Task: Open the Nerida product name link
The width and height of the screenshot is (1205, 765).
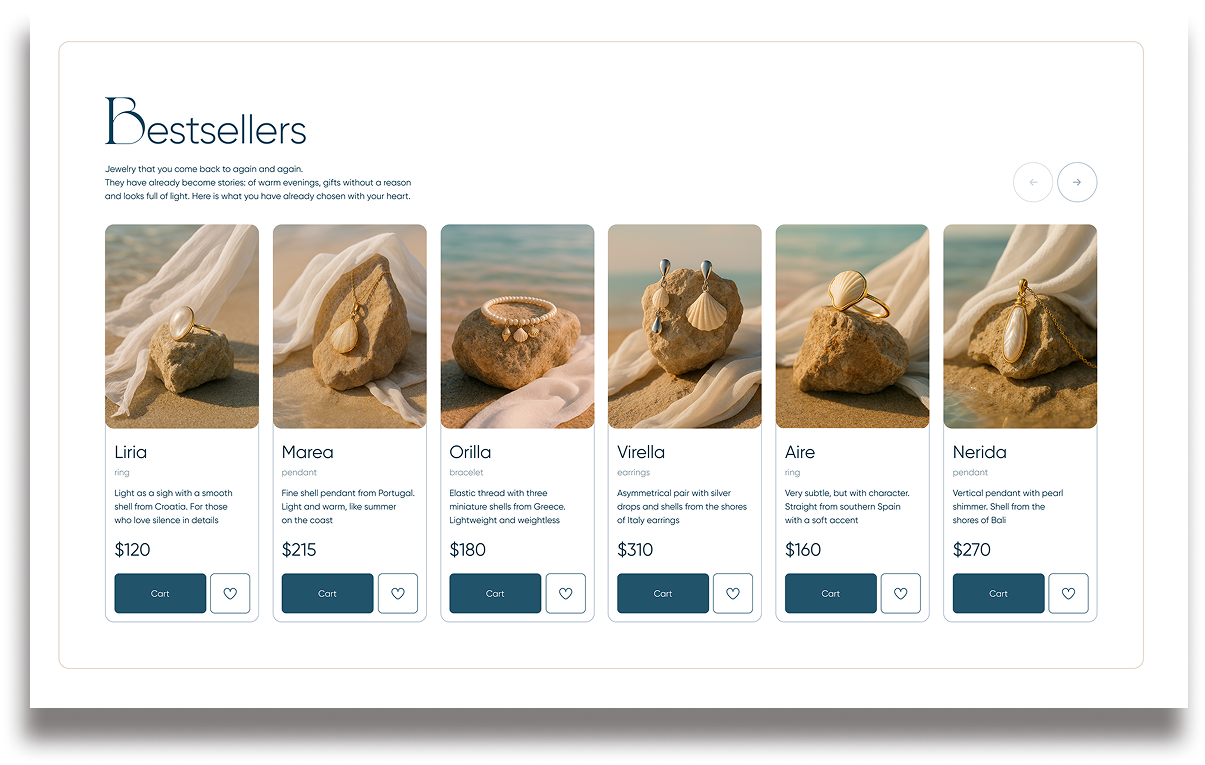Action: [x=978, y=452]
